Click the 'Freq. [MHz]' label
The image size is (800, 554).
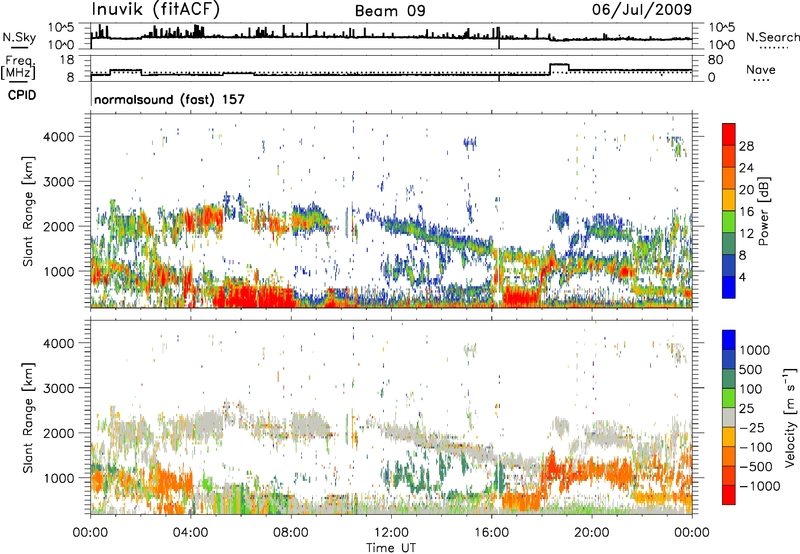point(19,67)
